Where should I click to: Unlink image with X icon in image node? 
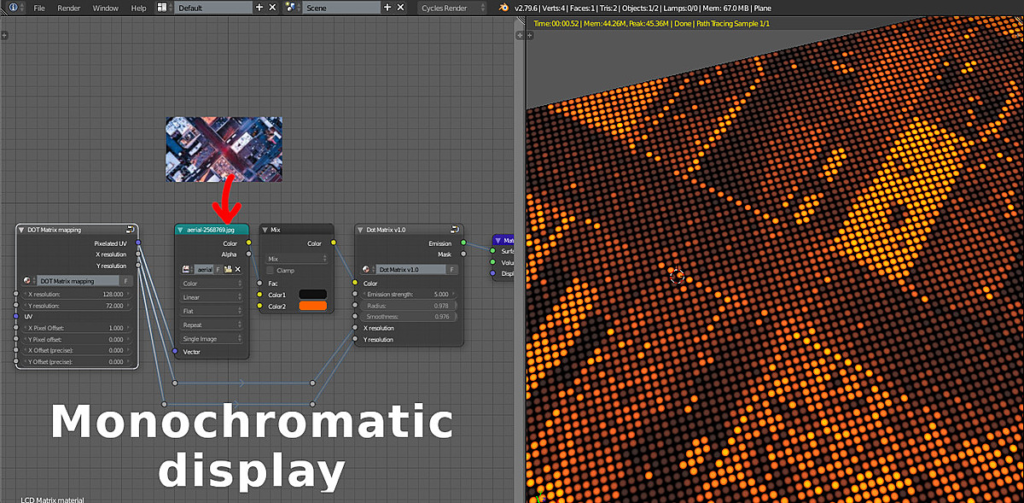point(238,269)
